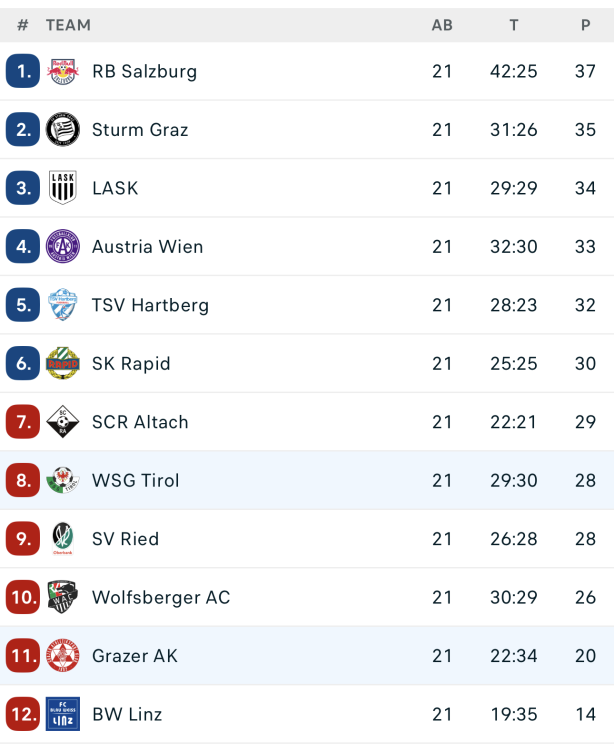614x750 pixels.
Task: Click the red rank 12 badge
Action: (22, 714)
